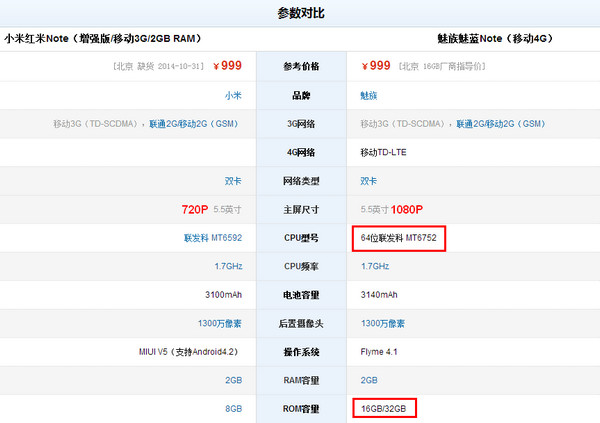The width and height of the screenshot is (600, 423).
Task: Click the 3100mAh battery value
Action: [223, 295]
